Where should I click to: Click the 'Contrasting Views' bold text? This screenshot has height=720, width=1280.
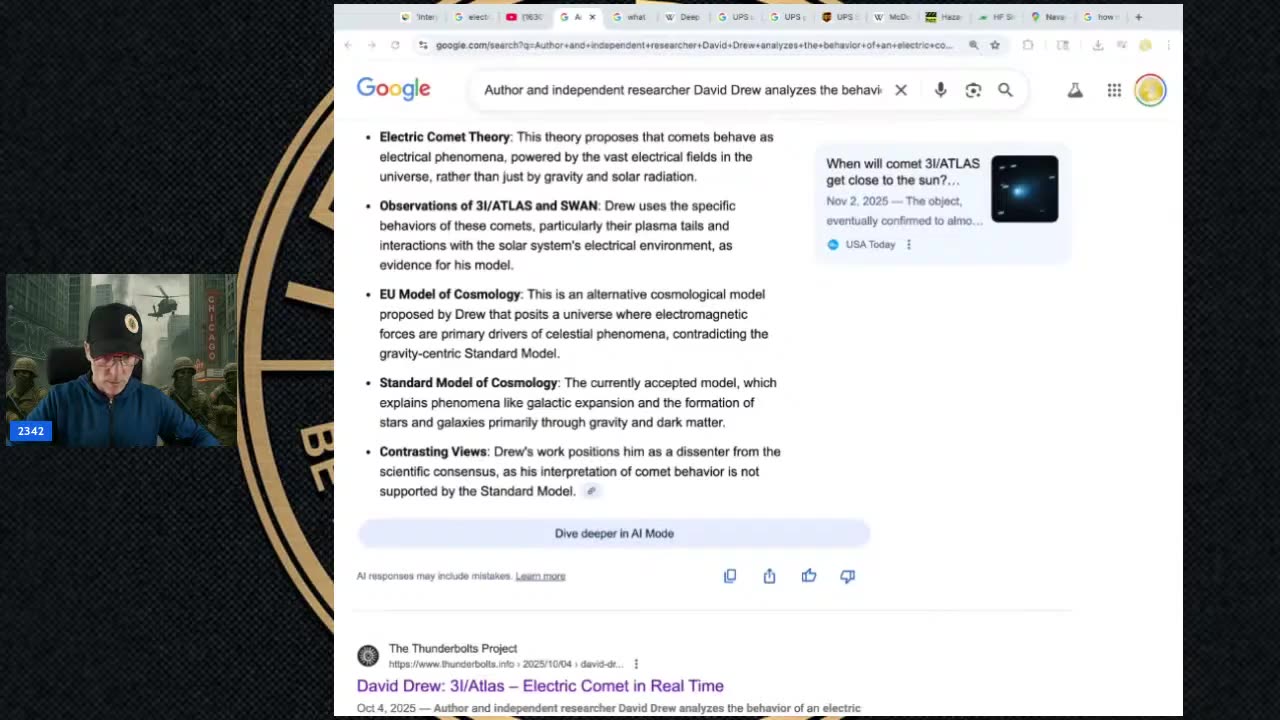[x=433, y=452]
